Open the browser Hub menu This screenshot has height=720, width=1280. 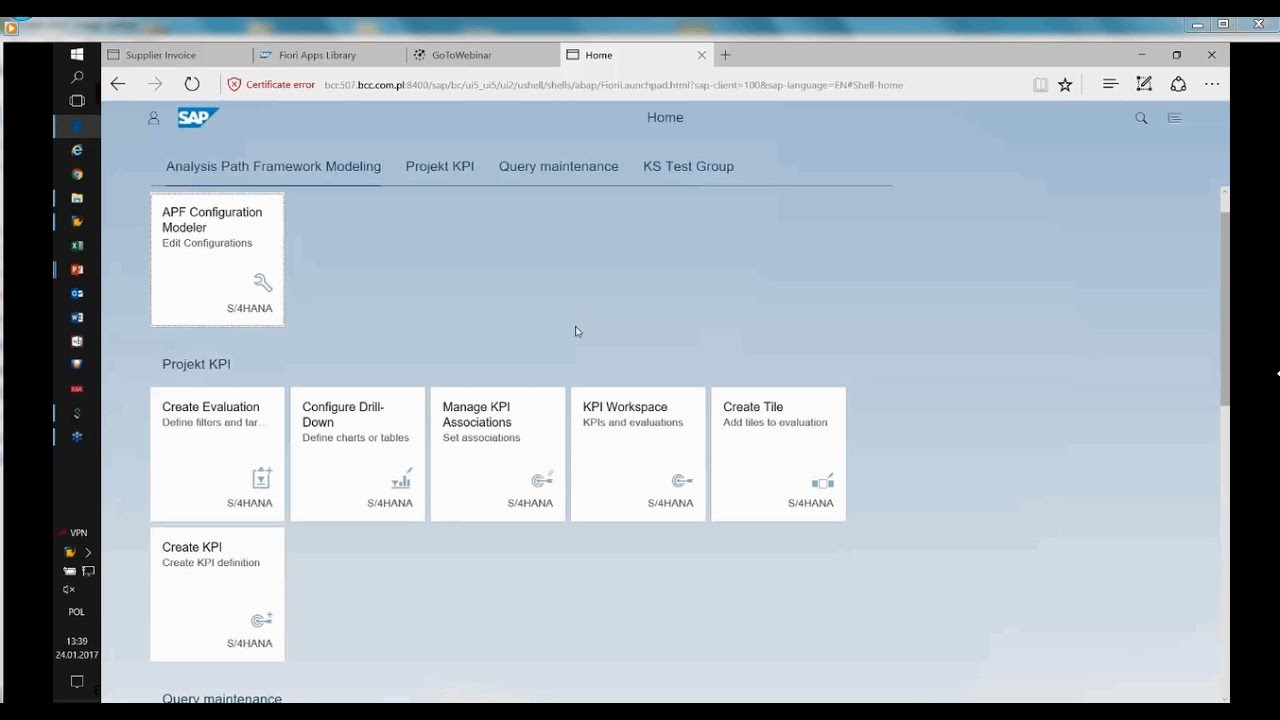1110,84
